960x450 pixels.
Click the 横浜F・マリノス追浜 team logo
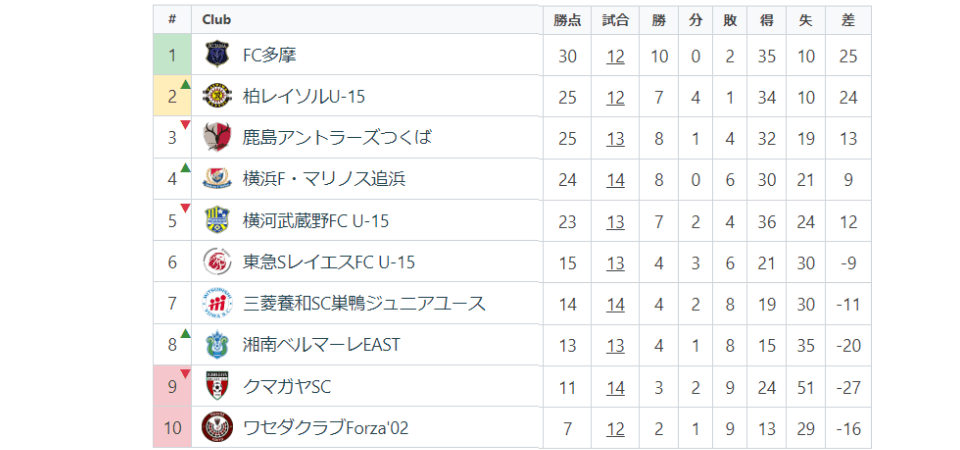pyautogui.click(x=217, y=179)
